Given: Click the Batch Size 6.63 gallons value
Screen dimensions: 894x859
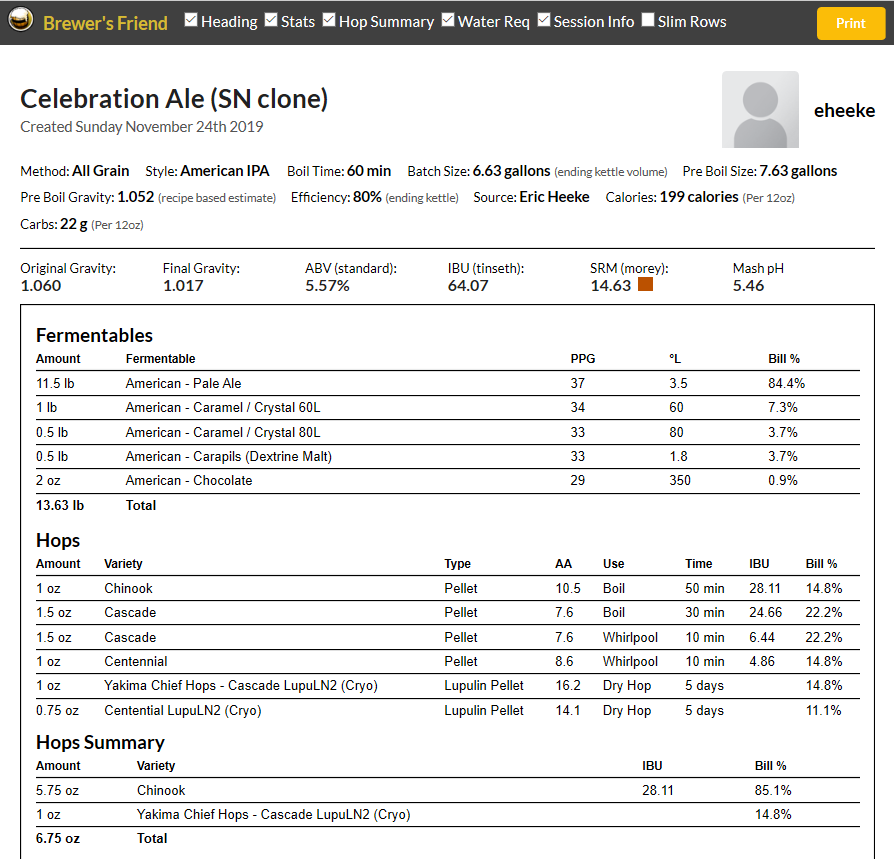Looking at the screenshot, I should point(511,171).
